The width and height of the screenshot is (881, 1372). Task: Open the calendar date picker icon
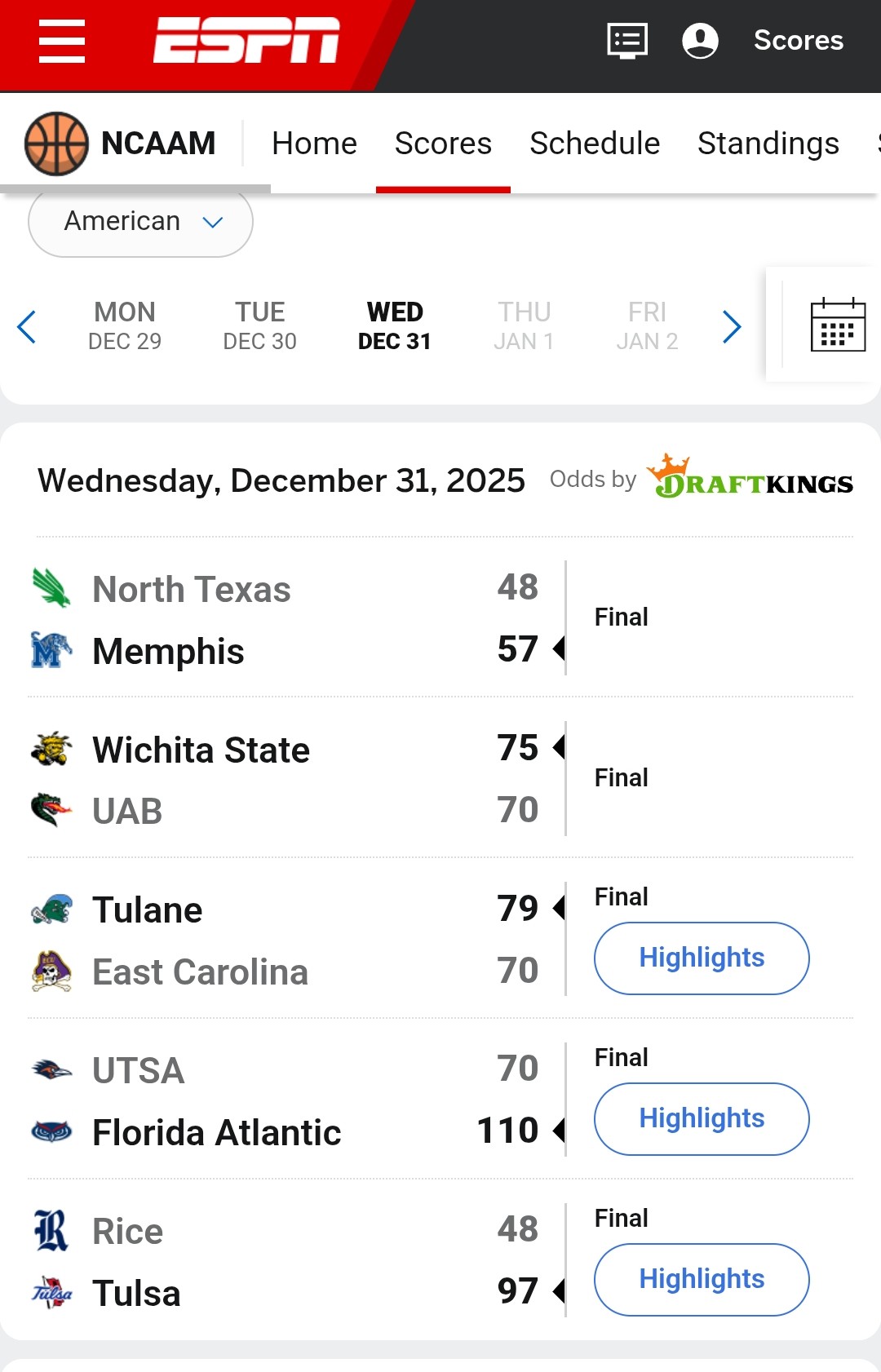tap(838, 325)
